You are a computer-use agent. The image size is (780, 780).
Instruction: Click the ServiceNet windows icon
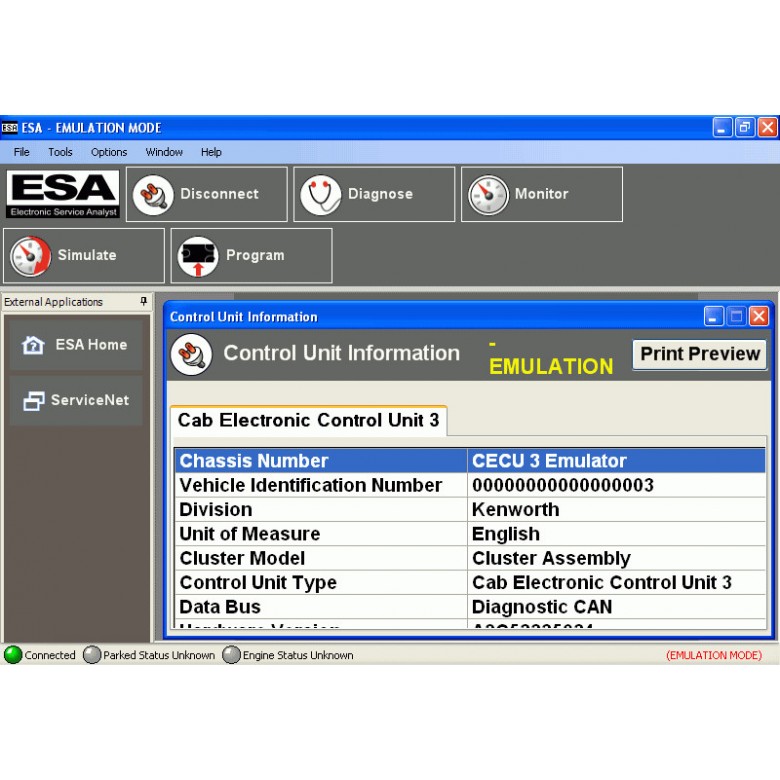tap(33, 400)
